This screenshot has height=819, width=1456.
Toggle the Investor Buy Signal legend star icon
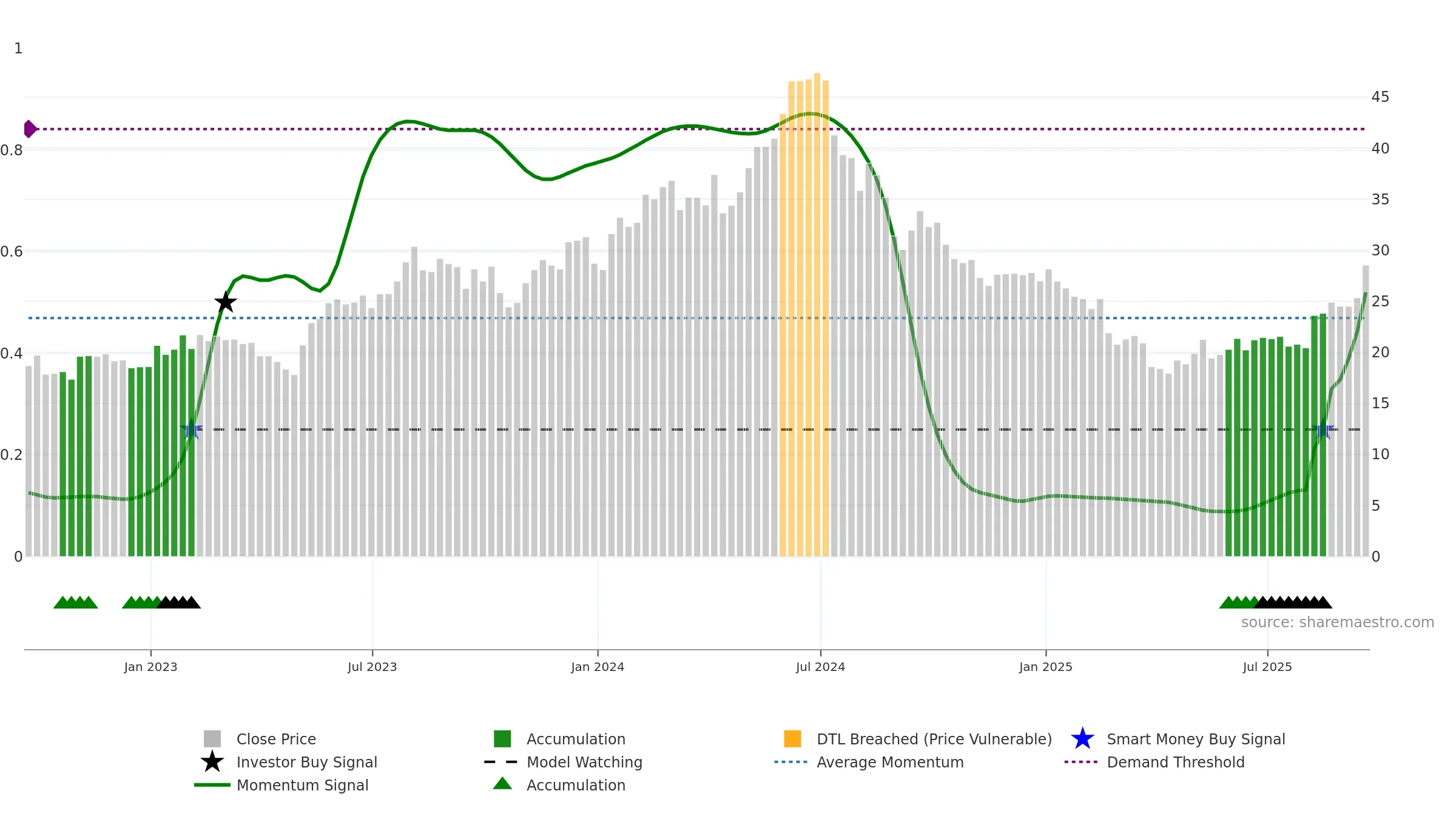pos(212,762)
